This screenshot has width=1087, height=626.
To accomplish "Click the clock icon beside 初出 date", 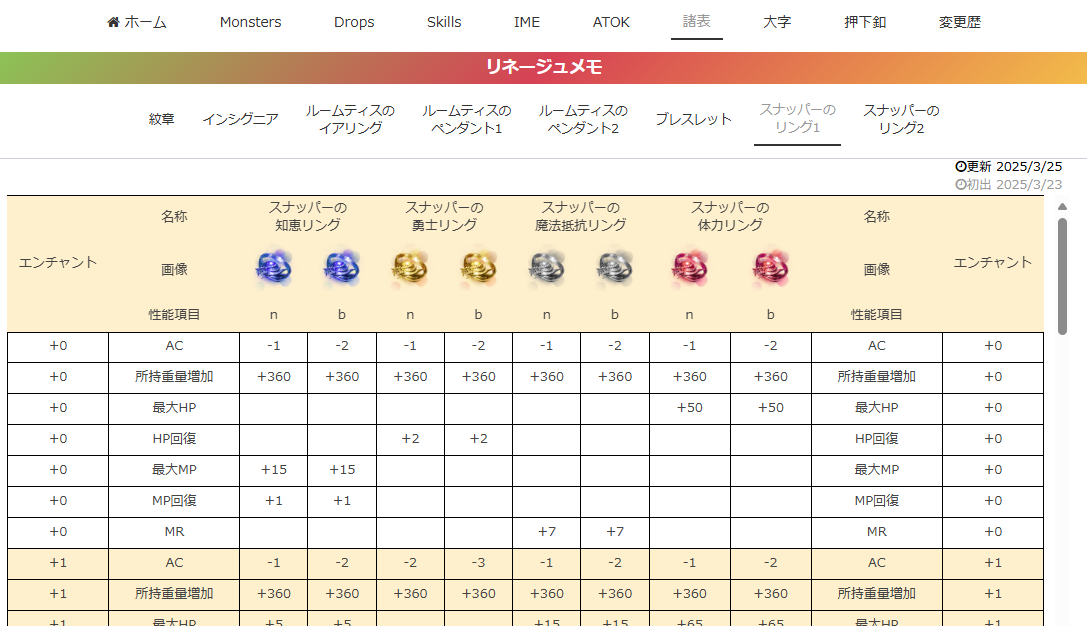I will click(960, 184).
